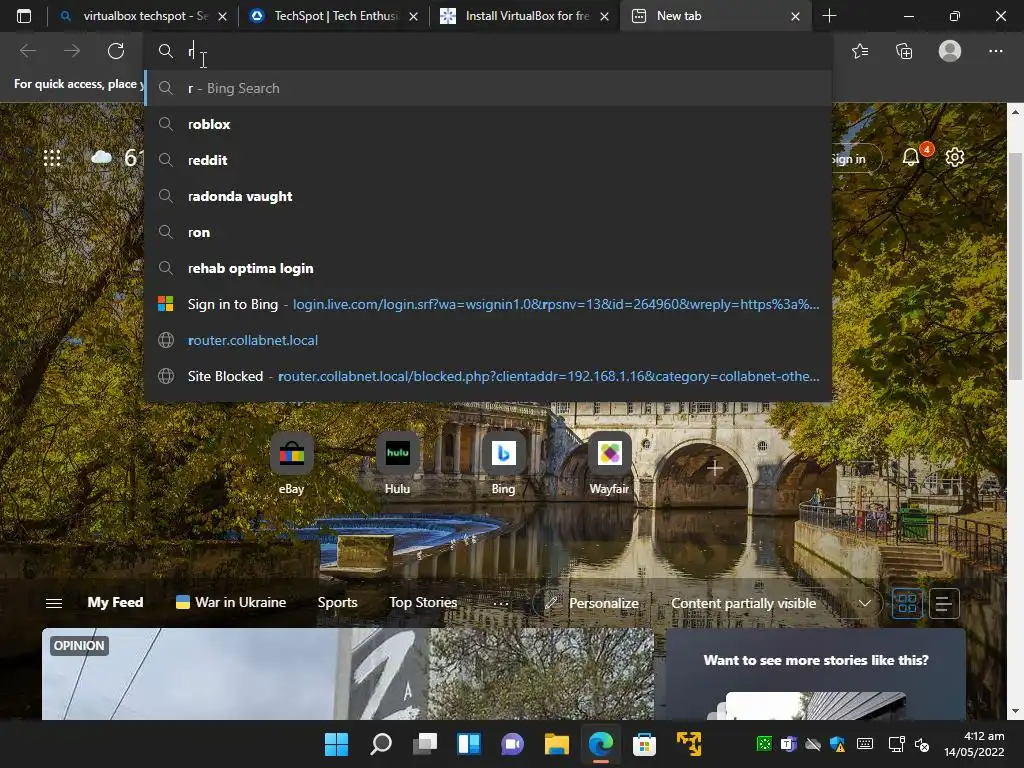Open Microsoft Store on taskbar
This screenshot has width=1024, height=768.
point(644,743)
